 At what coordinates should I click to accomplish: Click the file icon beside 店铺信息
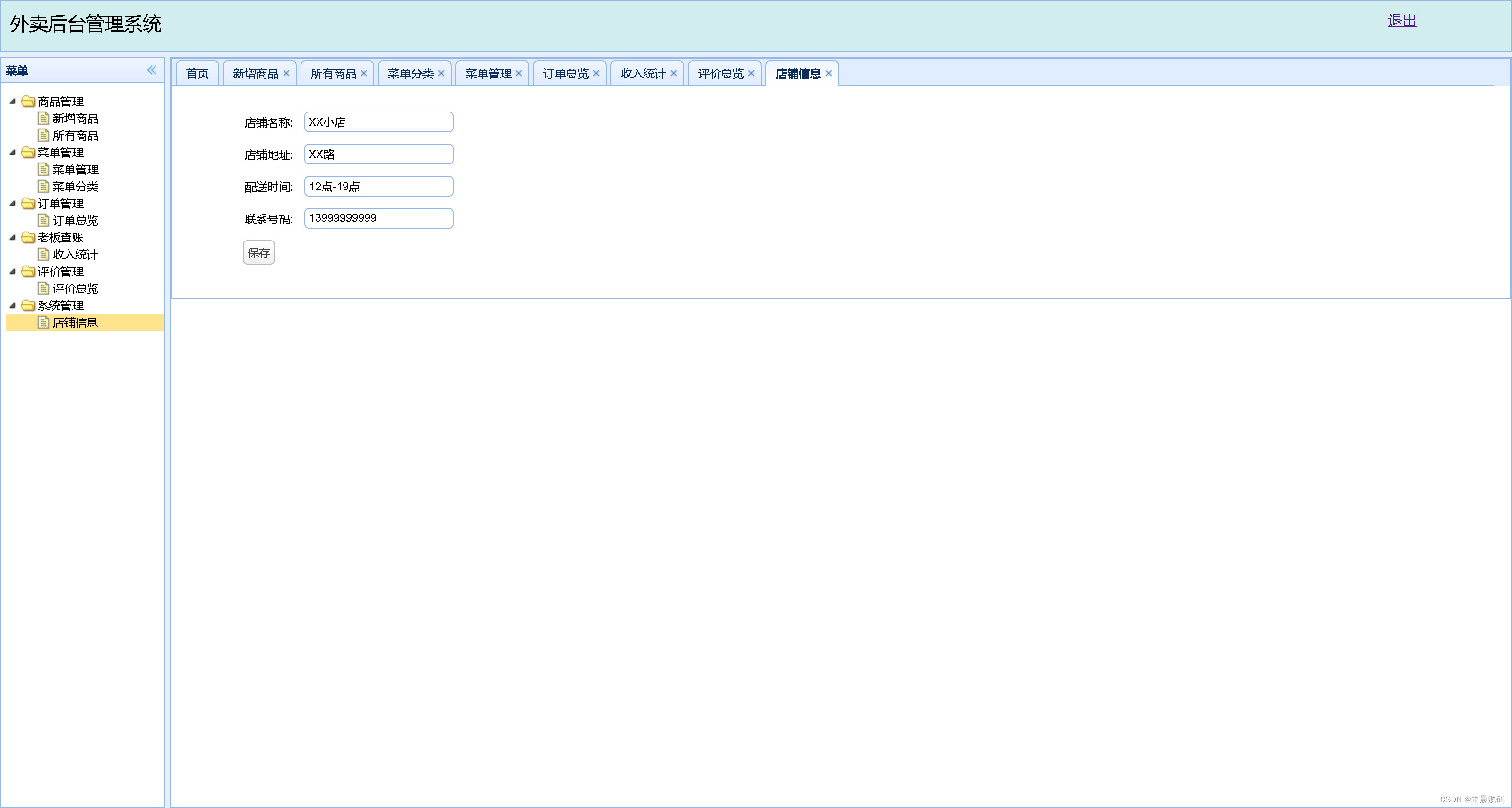pos(43,323)
